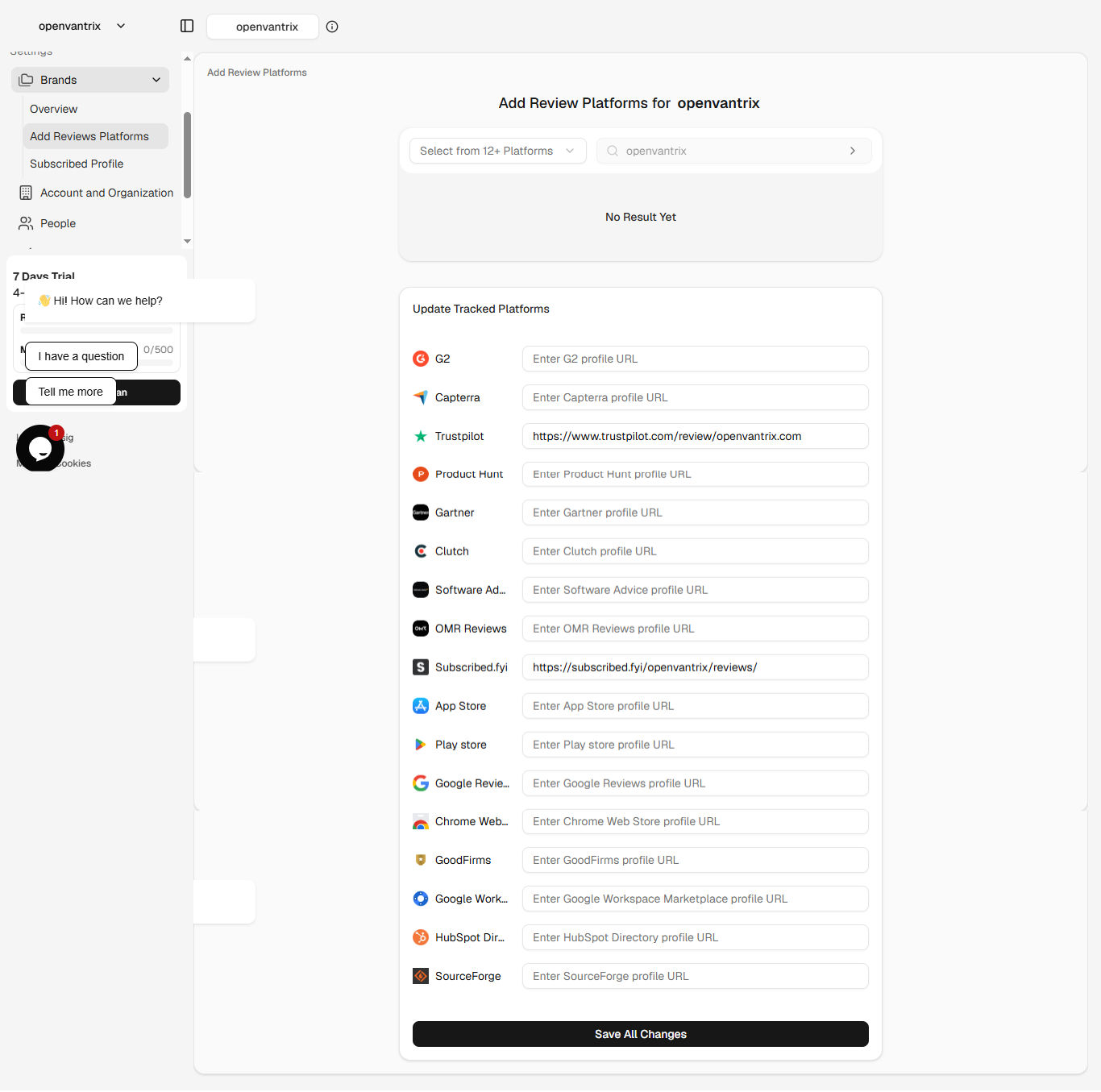Open Select from 12+ Platforms dropdown
The width and height of the screenshot is (1101, 1092).
click(498, 151)
